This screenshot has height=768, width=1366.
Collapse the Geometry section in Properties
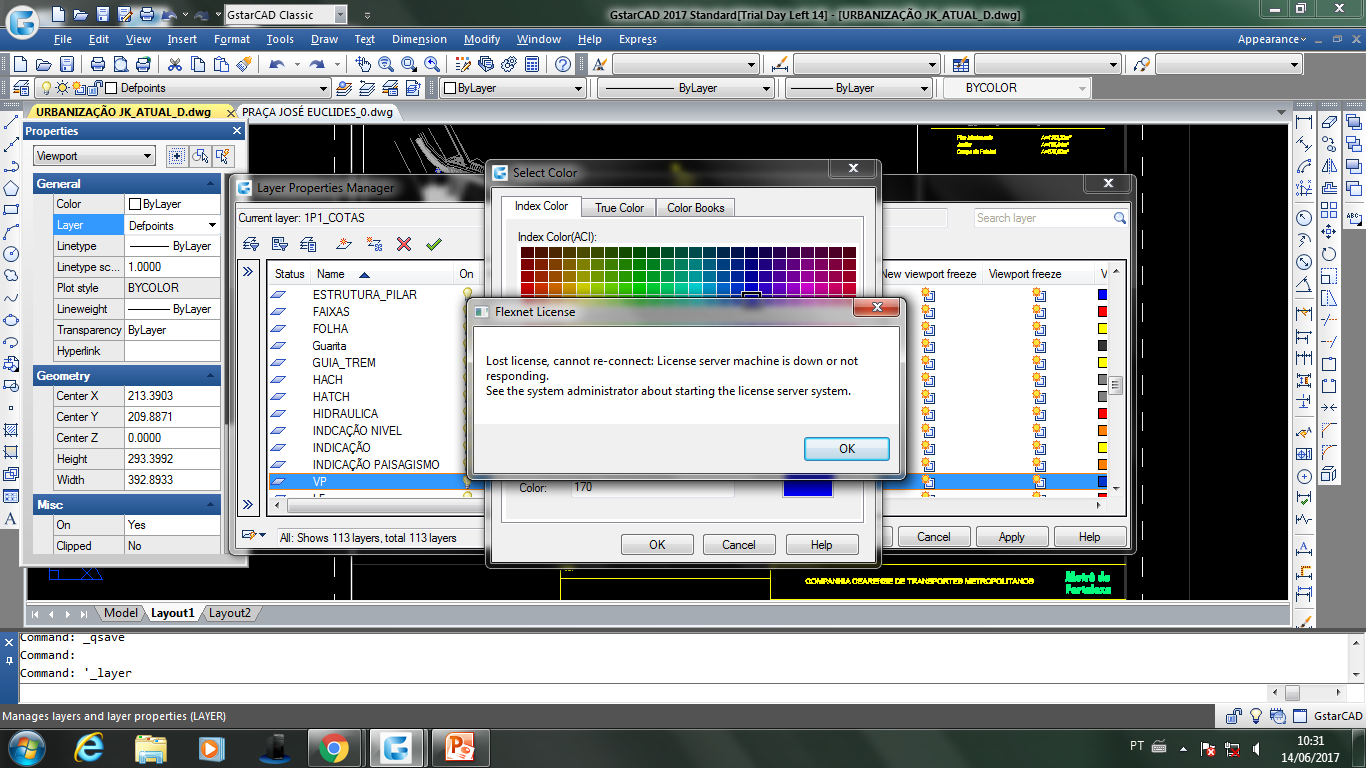click(x=211, y=375)
